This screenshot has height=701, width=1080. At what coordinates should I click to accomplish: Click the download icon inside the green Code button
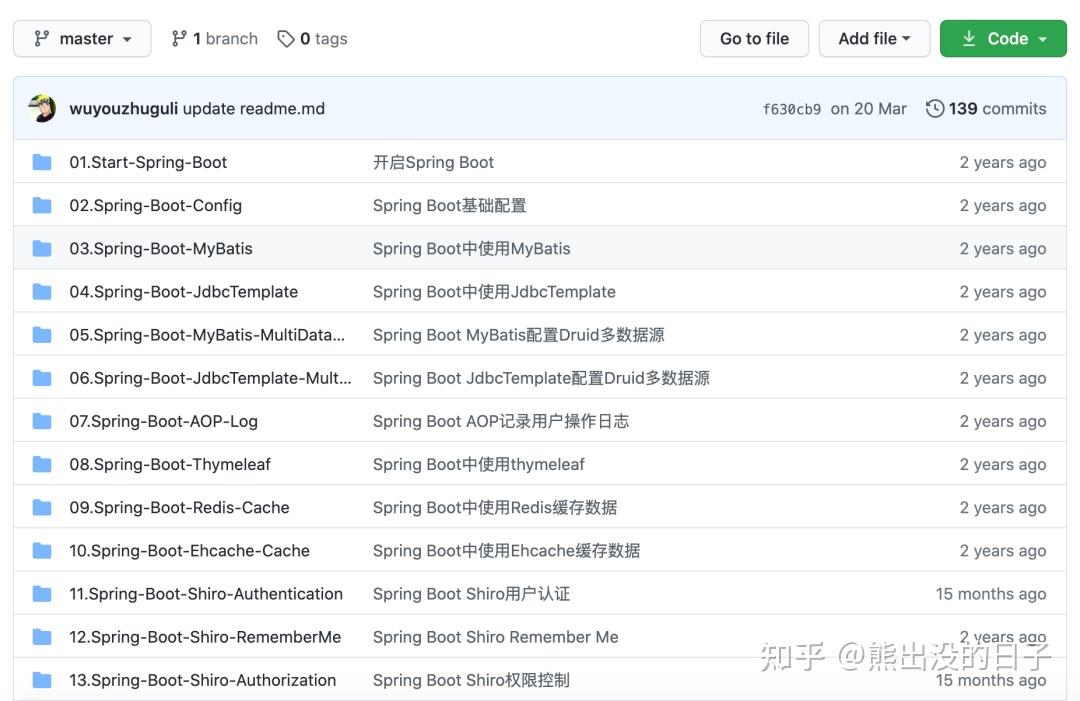pos(968,38)
